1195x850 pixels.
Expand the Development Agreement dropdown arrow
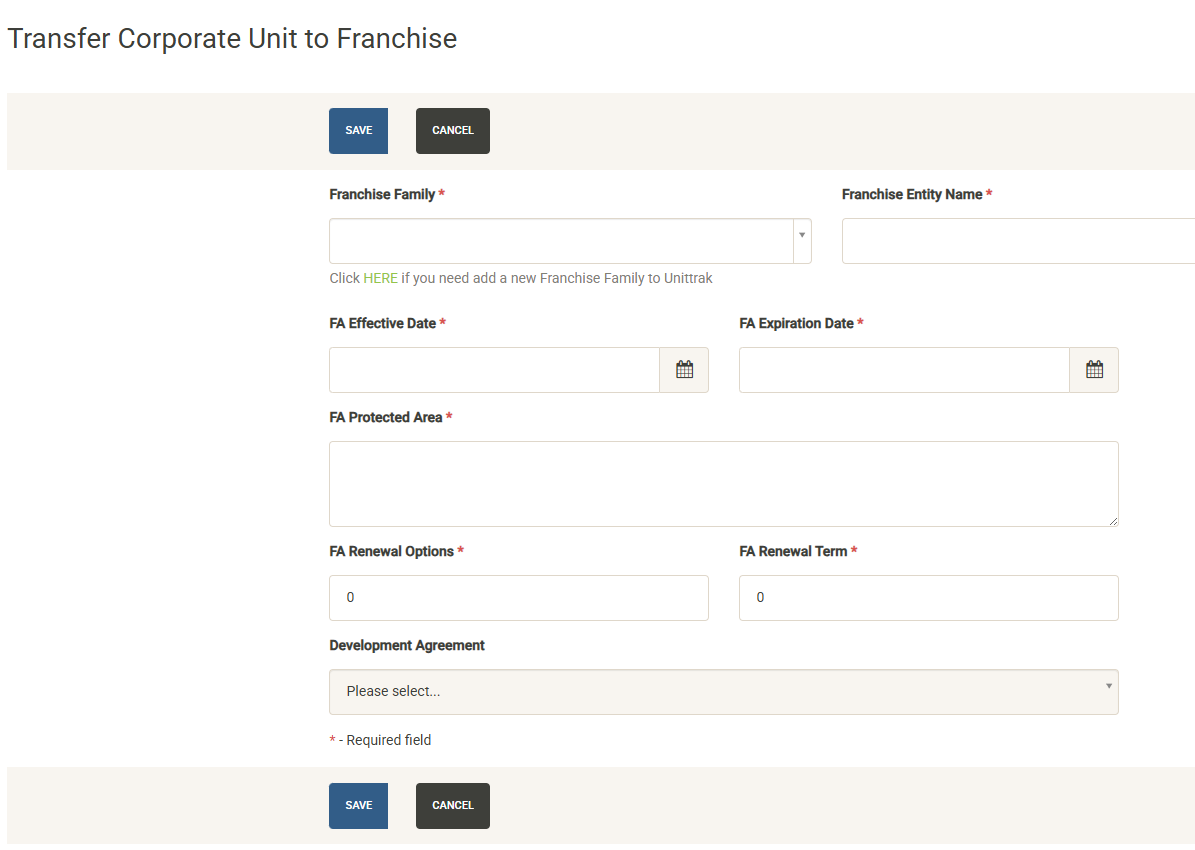pyautogui.click(x=1108, y=687)
